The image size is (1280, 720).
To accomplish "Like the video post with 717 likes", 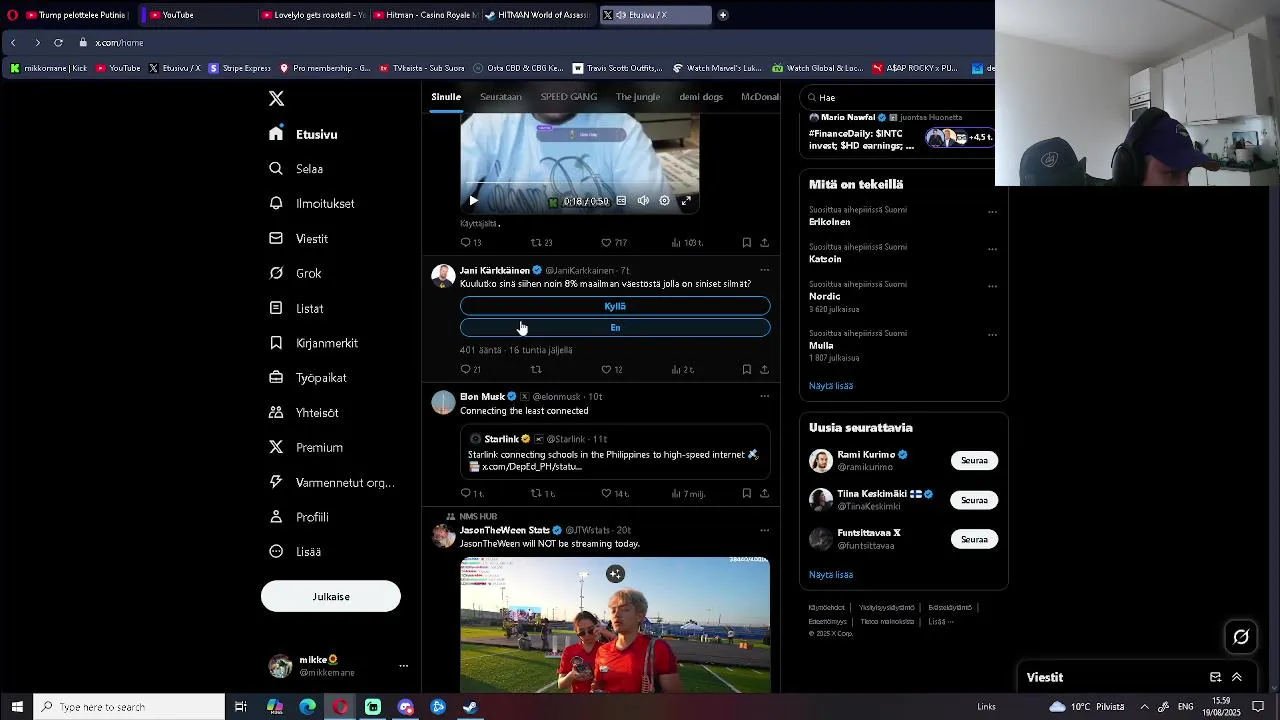I will [x=614, y=242].
